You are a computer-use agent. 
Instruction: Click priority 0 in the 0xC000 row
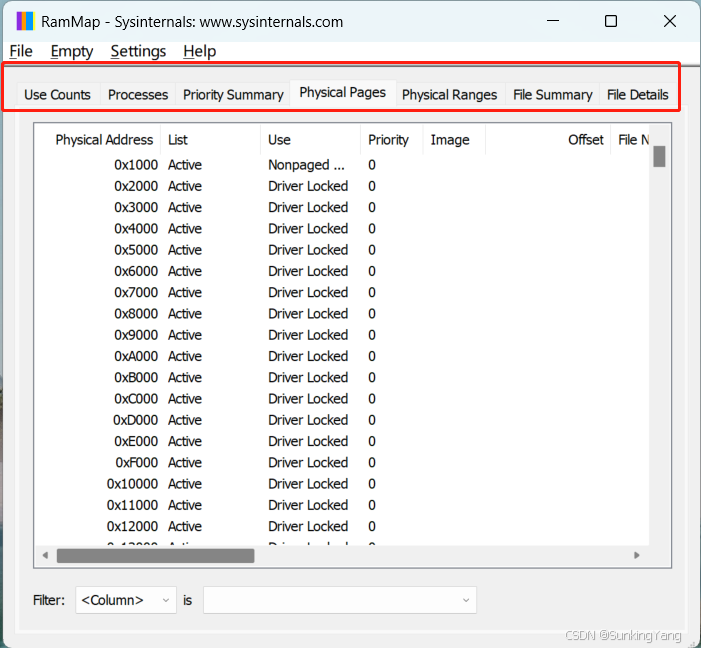click(372, 398)
